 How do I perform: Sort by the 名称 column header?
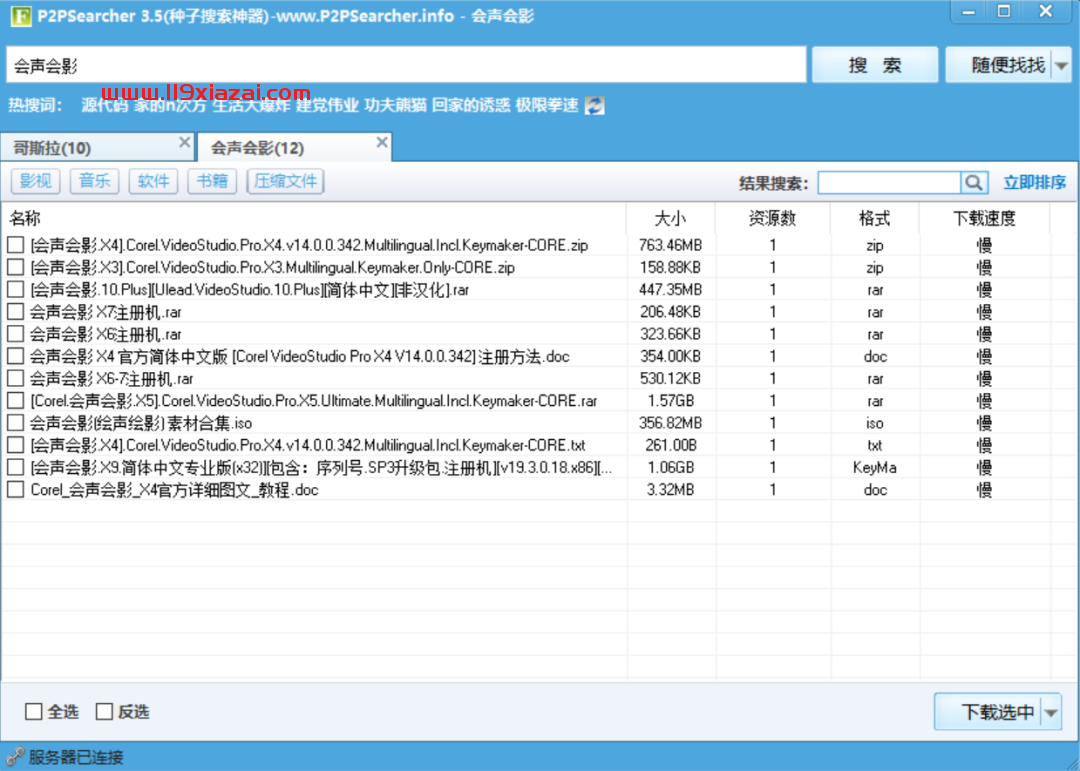click(313, 218)
